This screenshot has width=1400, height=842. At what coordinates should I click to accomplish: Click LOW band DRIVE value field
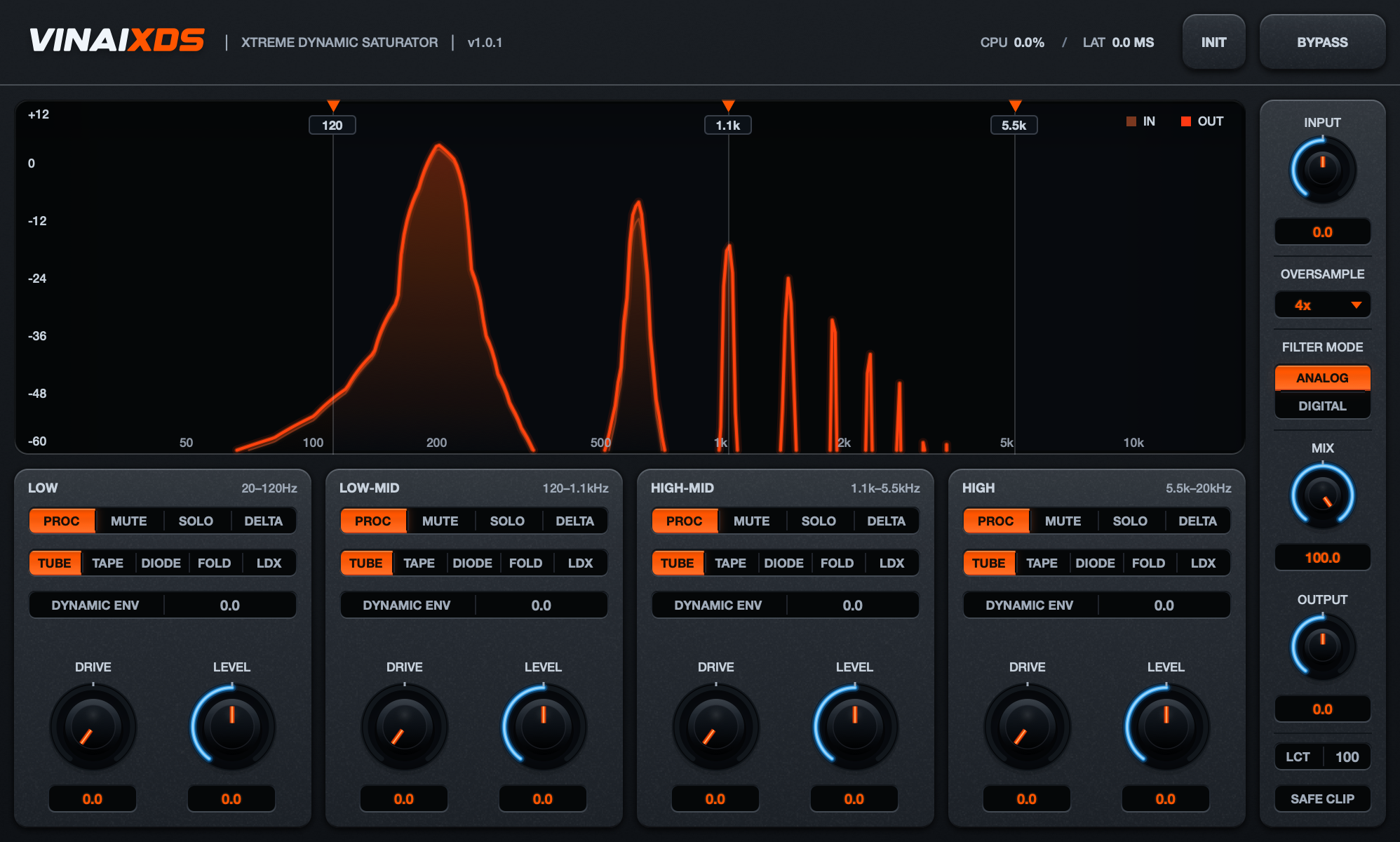[x=93, y=798]
